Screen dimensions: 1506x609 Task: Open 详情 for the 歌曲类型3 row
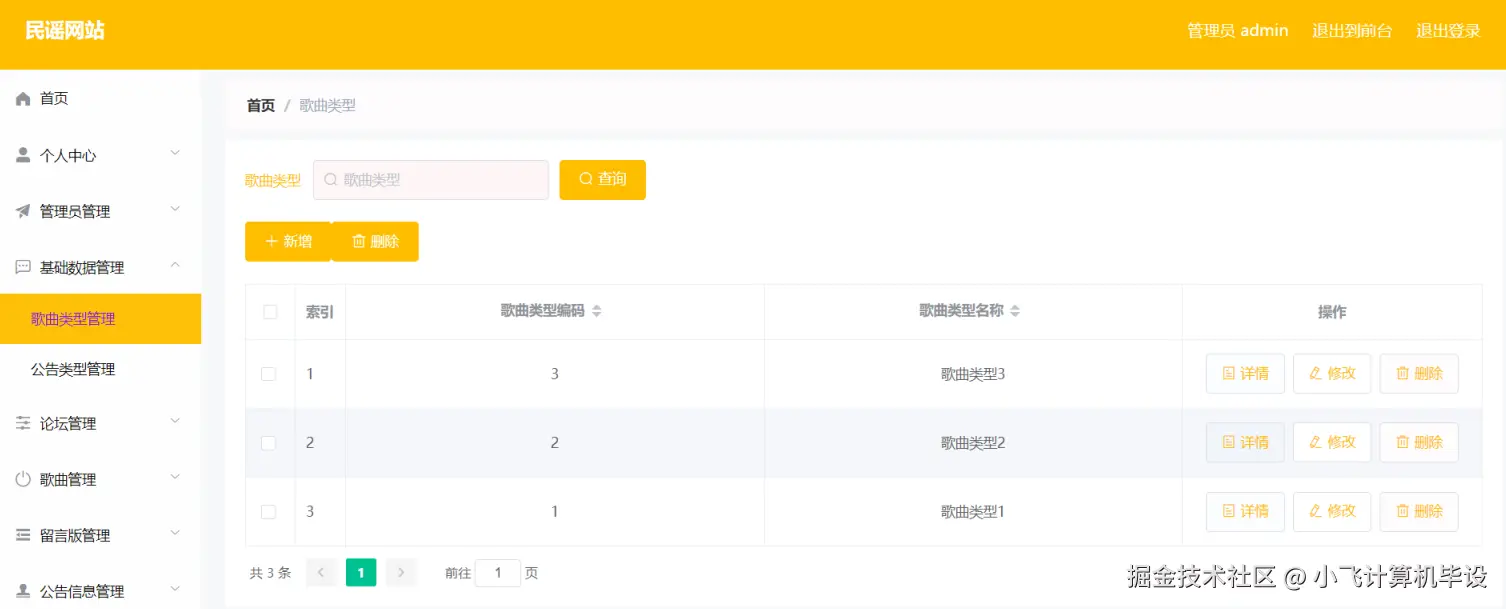(1245, 374)
